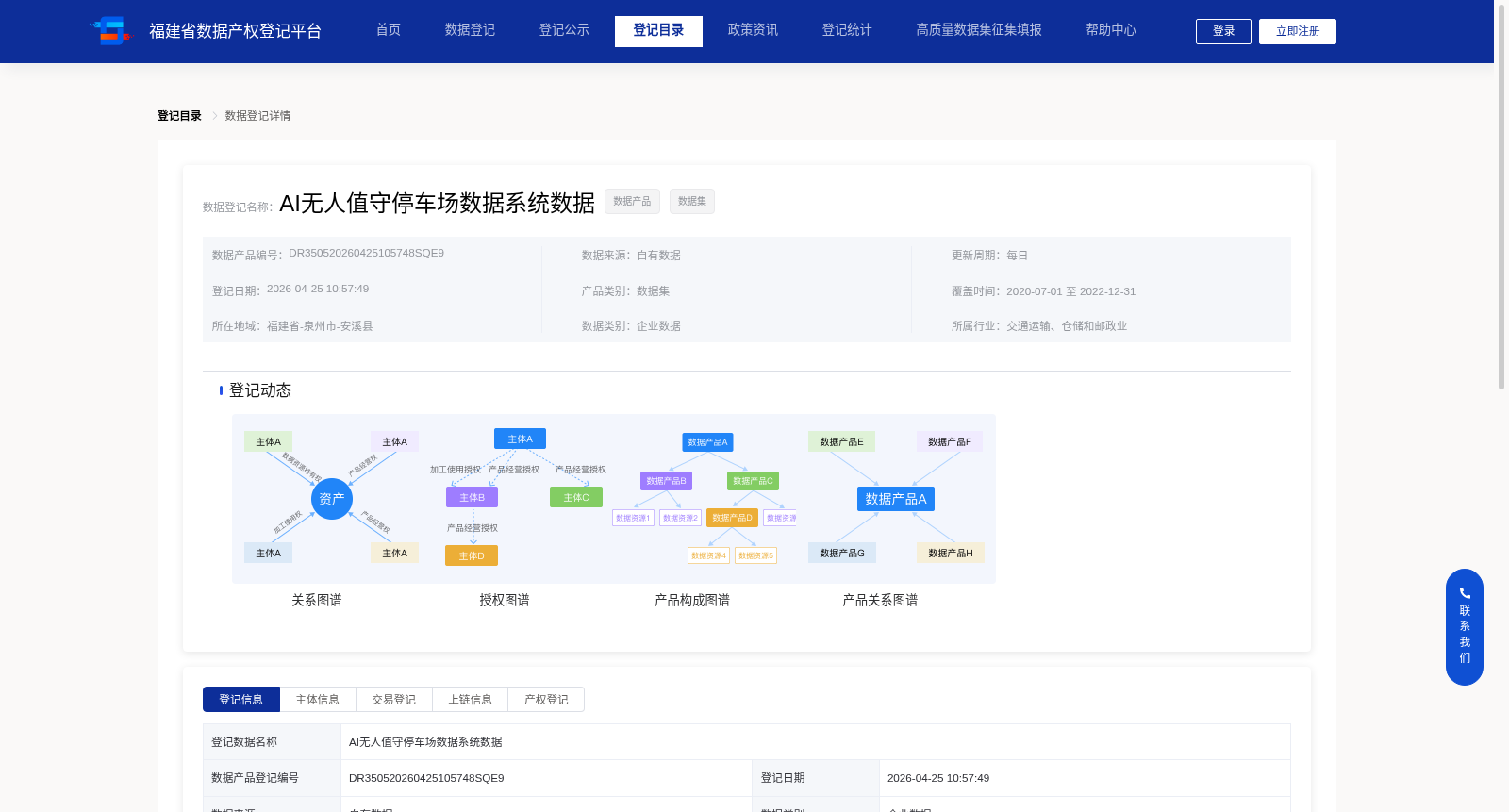Image resolution: width=1509 pixels, height=812 pixels.
Task: Switch to the 上链信息 tab
Action: click(x=470, y=699)
